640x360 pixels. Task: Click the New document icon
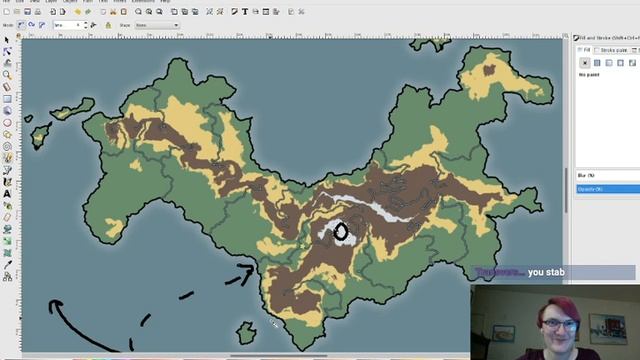coord(7,12)
